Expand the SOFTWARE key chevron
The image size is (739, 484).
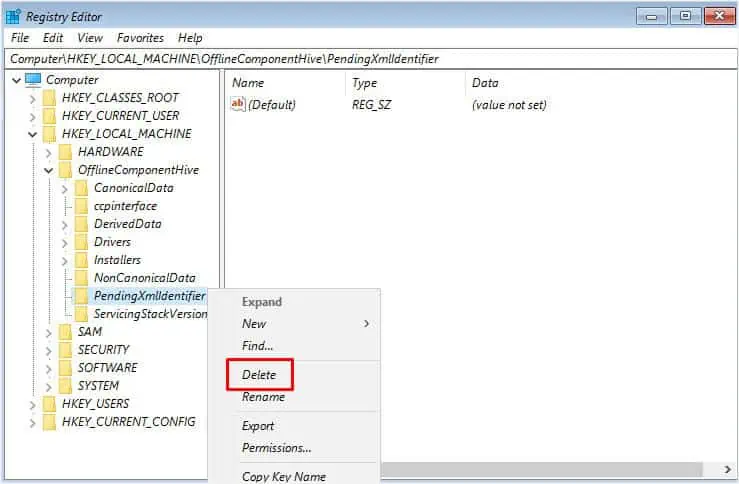(x=49, y=368)
